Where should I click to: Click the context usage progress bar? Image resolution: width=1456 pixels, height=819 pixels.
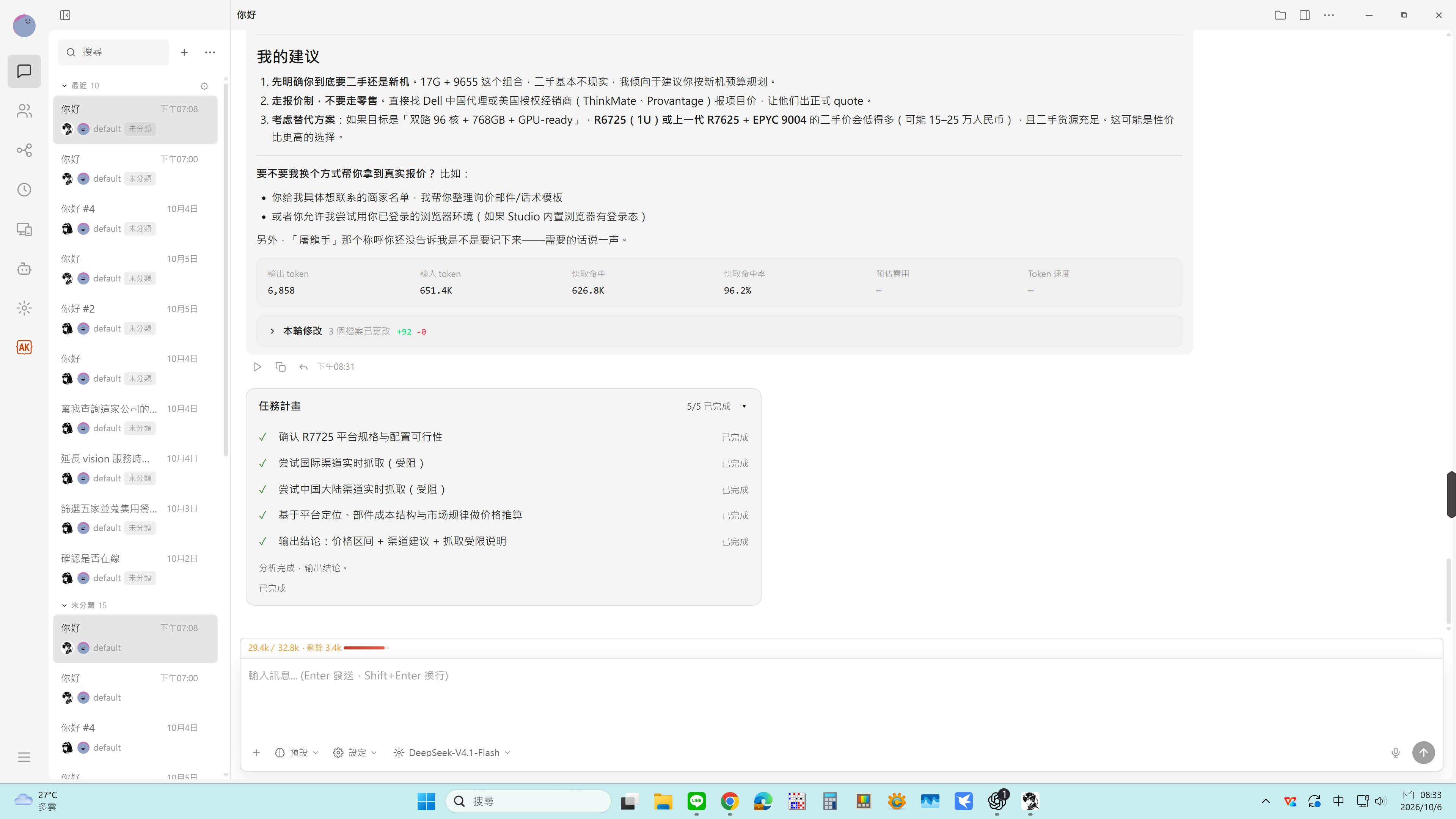tap(366, 648)
